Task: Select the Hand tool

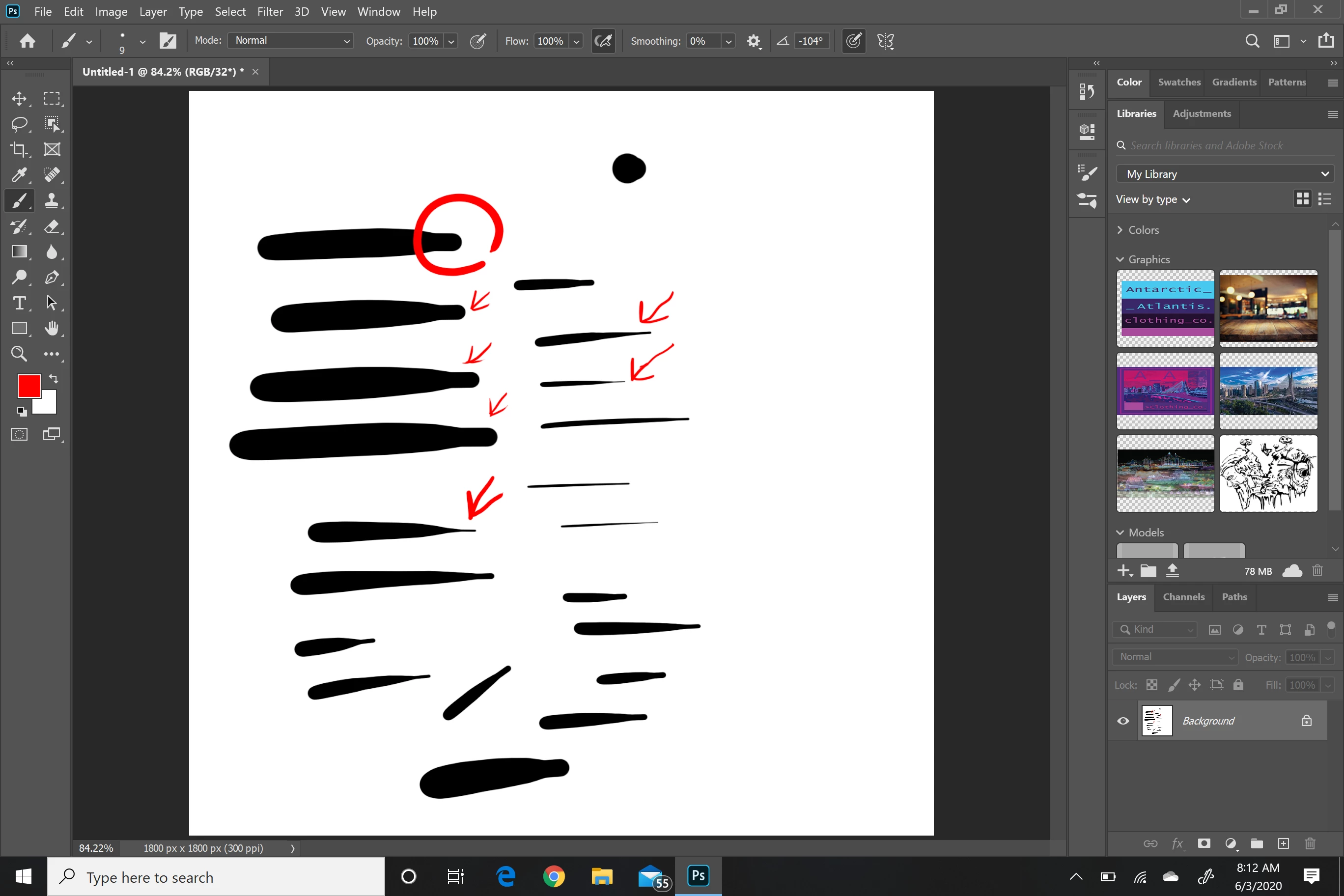Action: 52,328
